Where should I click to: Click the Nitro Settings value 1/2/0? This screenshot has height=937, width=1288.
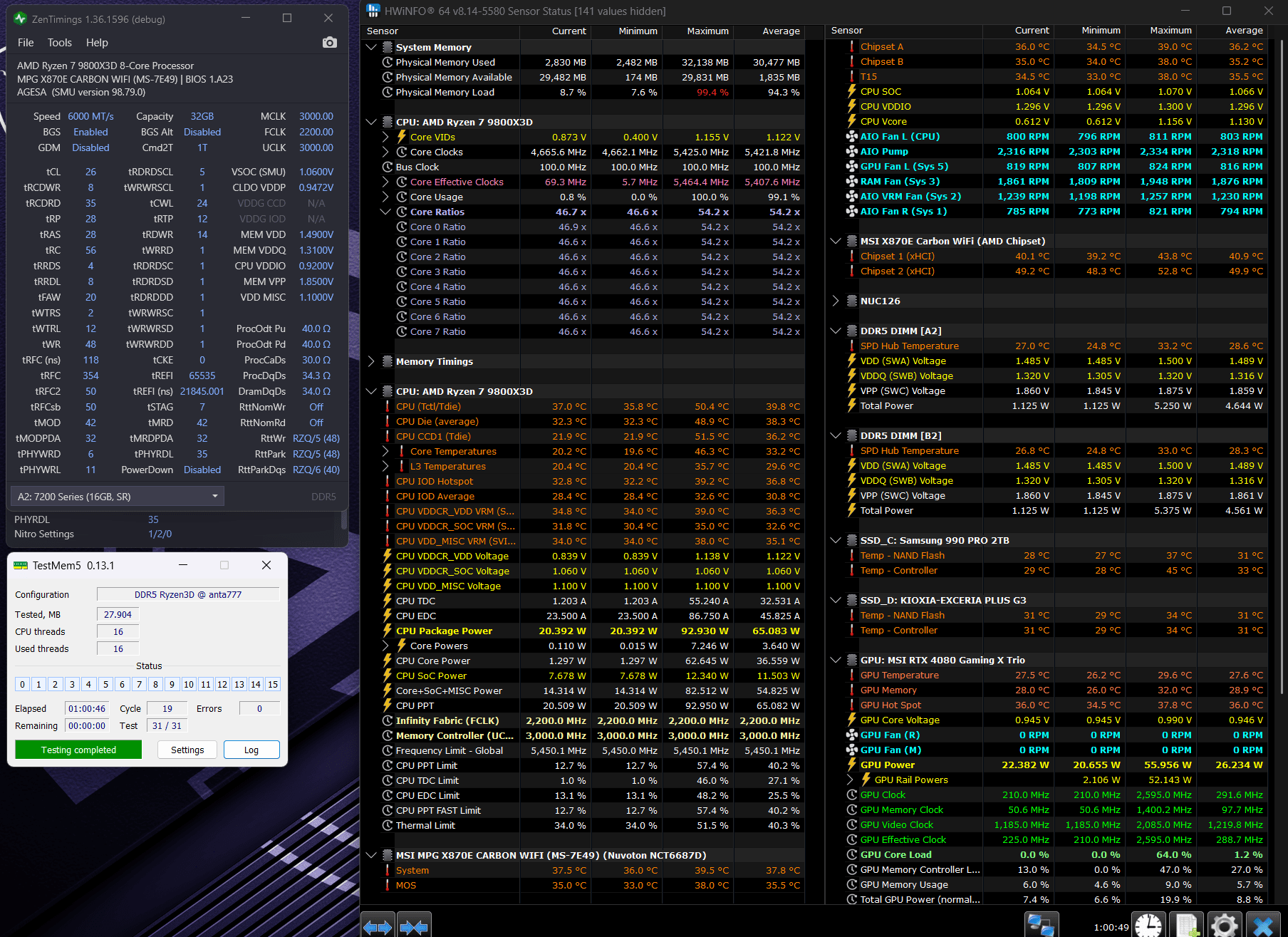160,534
